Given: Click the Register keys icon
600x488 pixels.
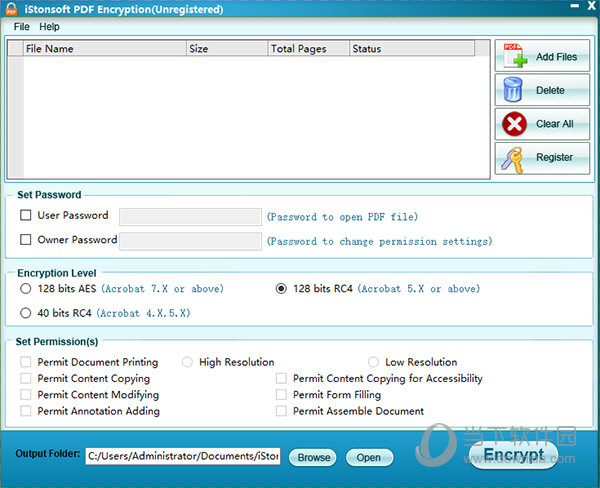Looking at the screenshot, I should pyautogui.click(x=513, y=160).
